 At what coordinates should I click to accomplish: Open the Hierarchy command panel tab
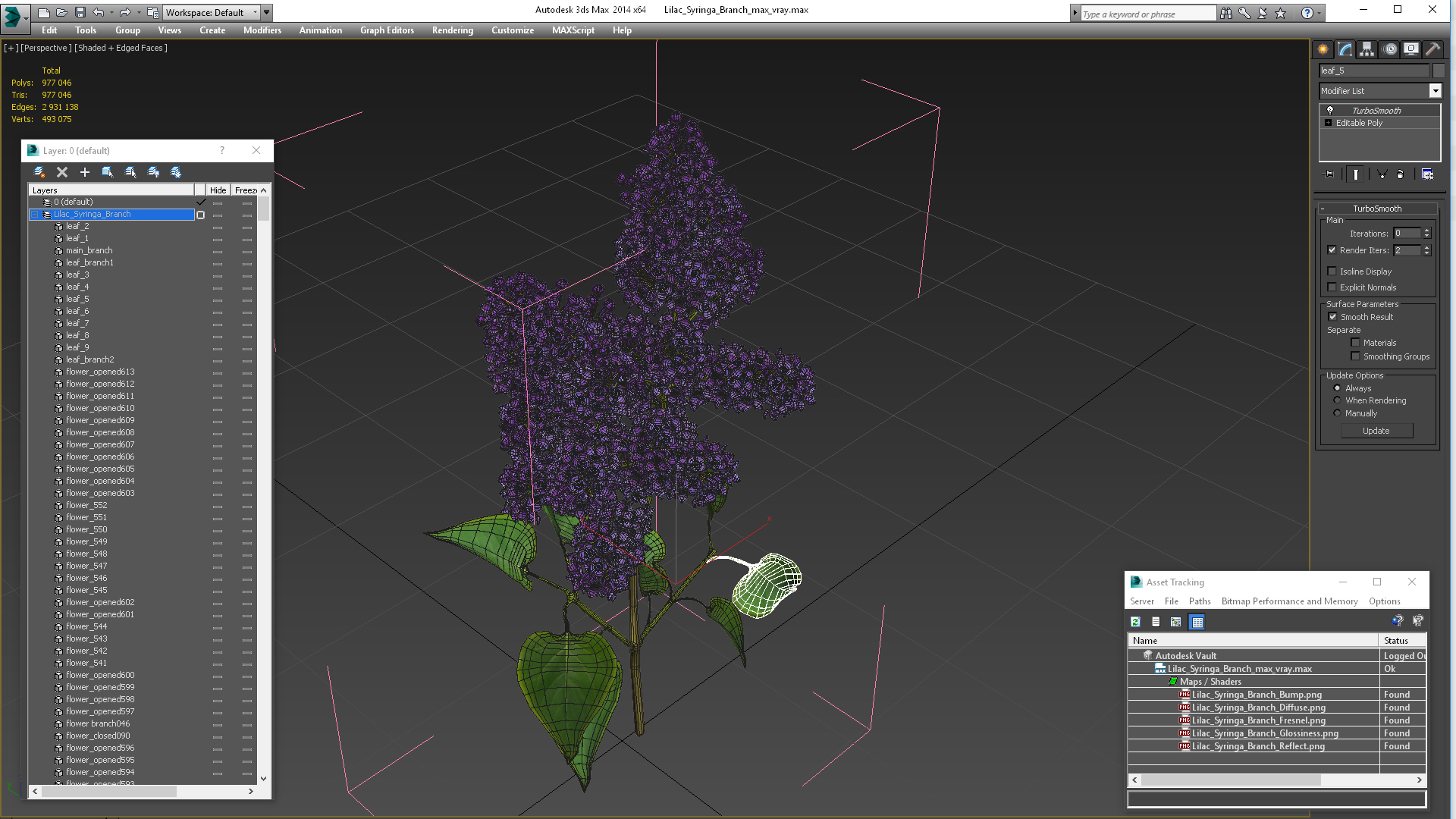tap(1367, 49)
